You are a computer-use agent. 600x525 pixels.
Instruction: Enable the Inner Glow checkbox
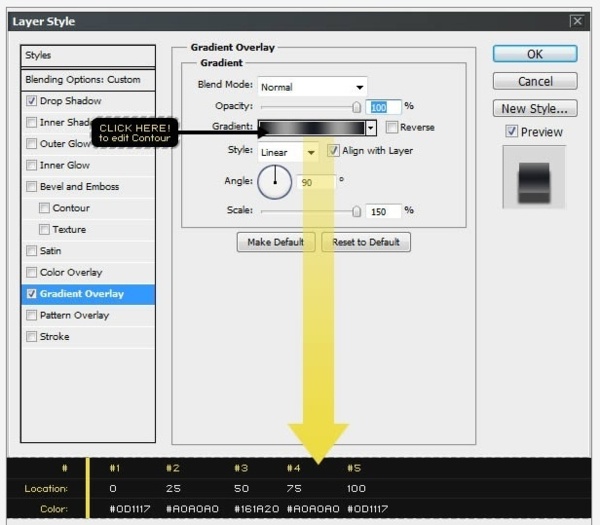click(31, 165)
